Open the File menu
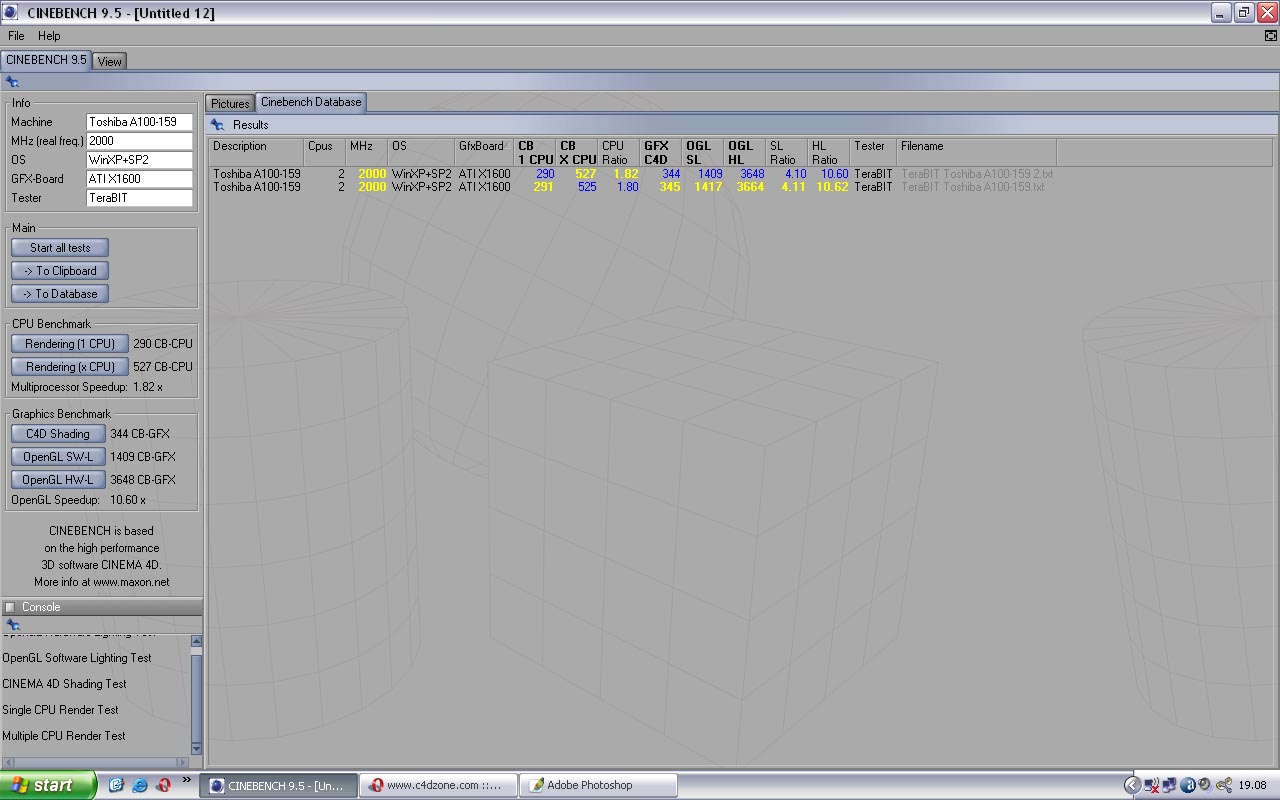Image resolution: width=1280 pixels, height=800 pixels. pyautogui.click(x=16, y=36)
